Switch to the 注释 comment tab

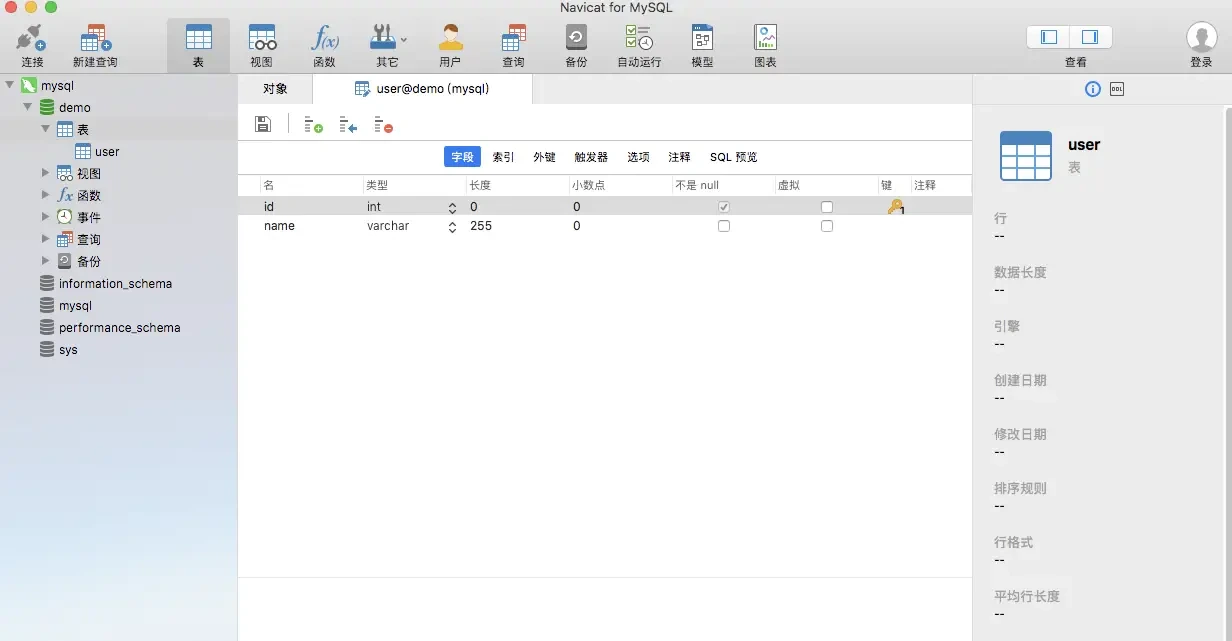[x=679, y=157]
